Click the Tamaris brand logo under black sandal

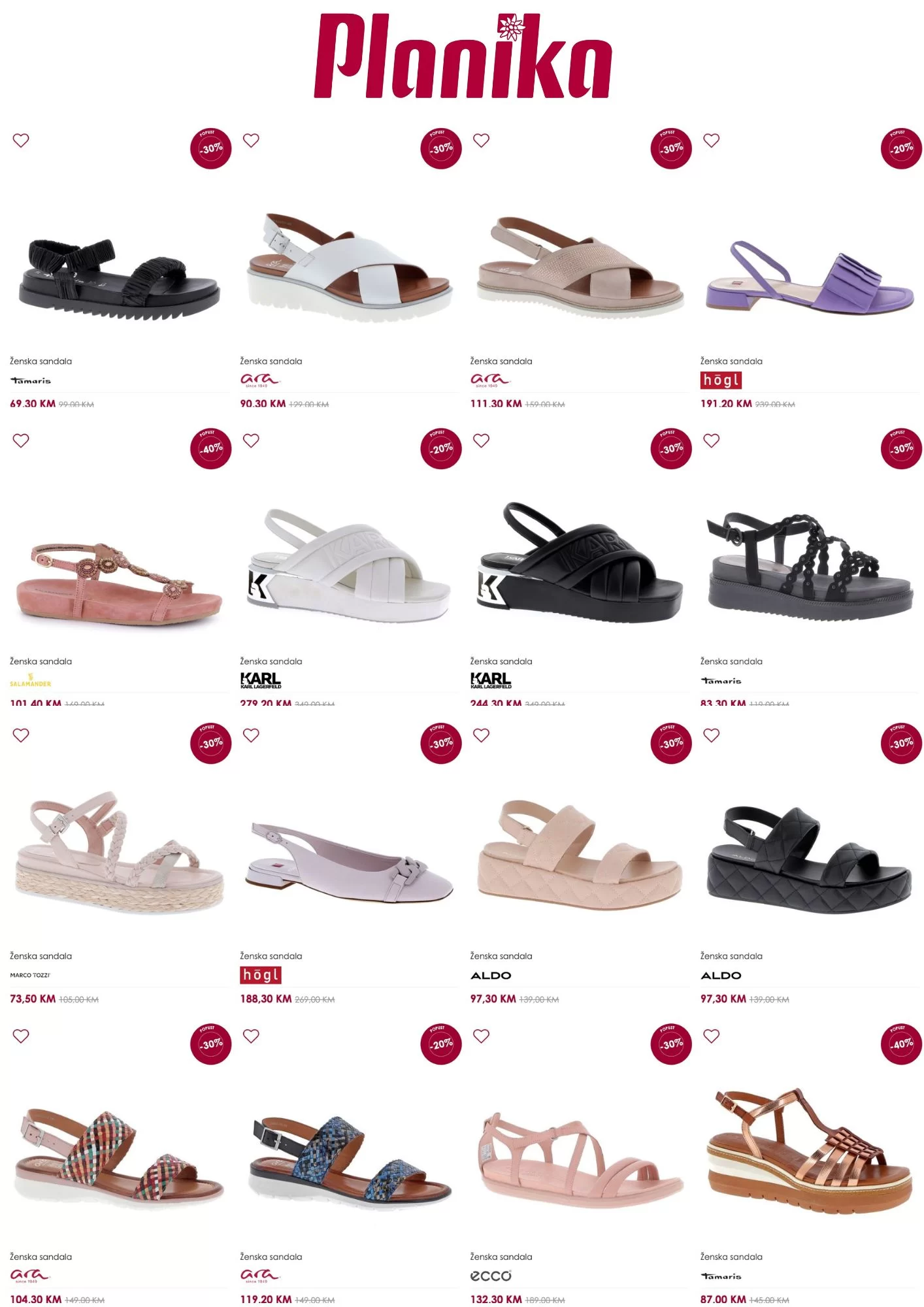30,380
